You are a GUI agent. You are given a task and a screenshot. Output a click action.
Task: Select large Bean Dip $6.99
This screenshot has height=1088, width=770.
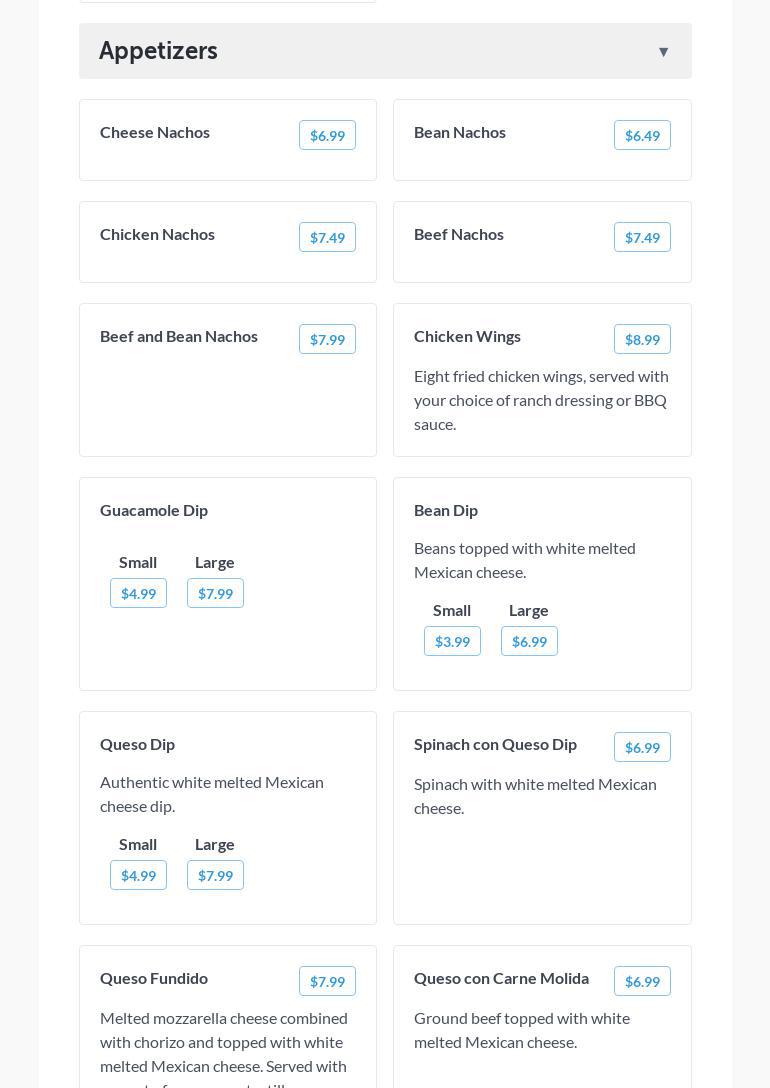[x=529, y=642]
